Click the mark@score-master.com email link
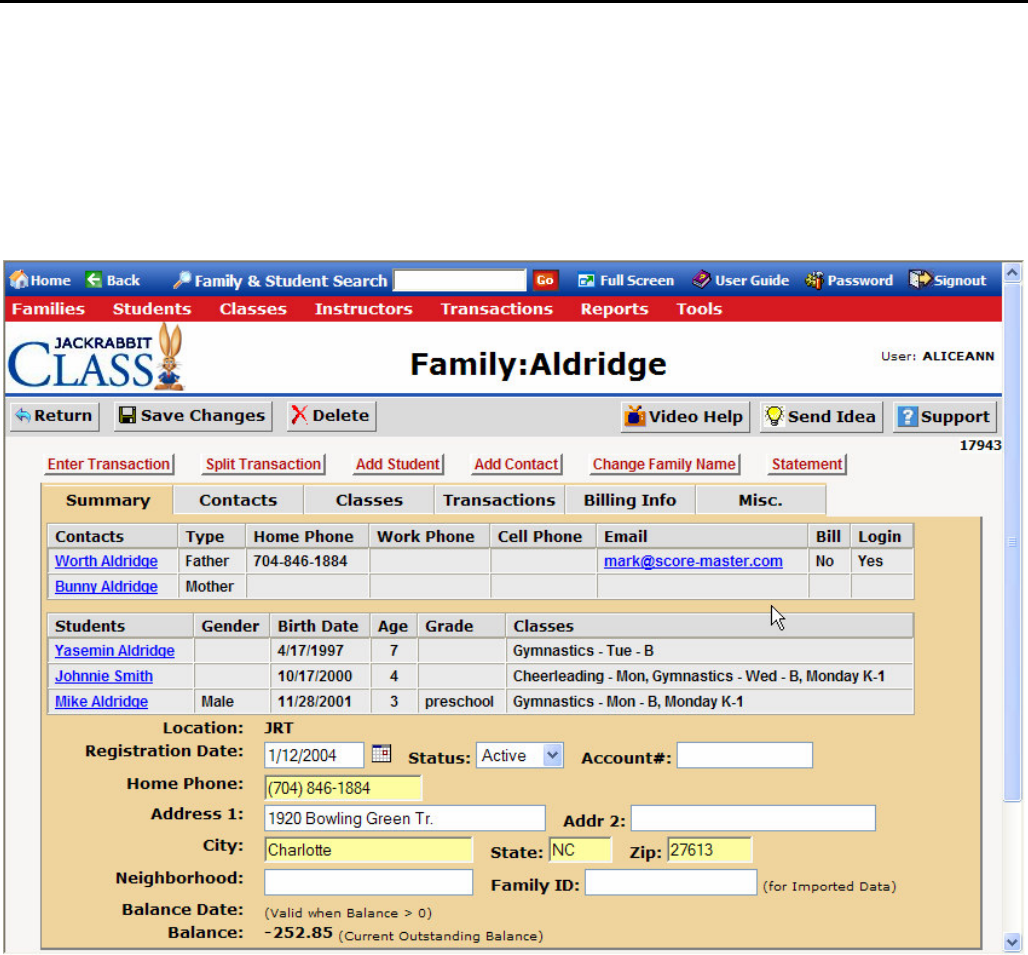The image size is (1028, 955). click(693, 561)
